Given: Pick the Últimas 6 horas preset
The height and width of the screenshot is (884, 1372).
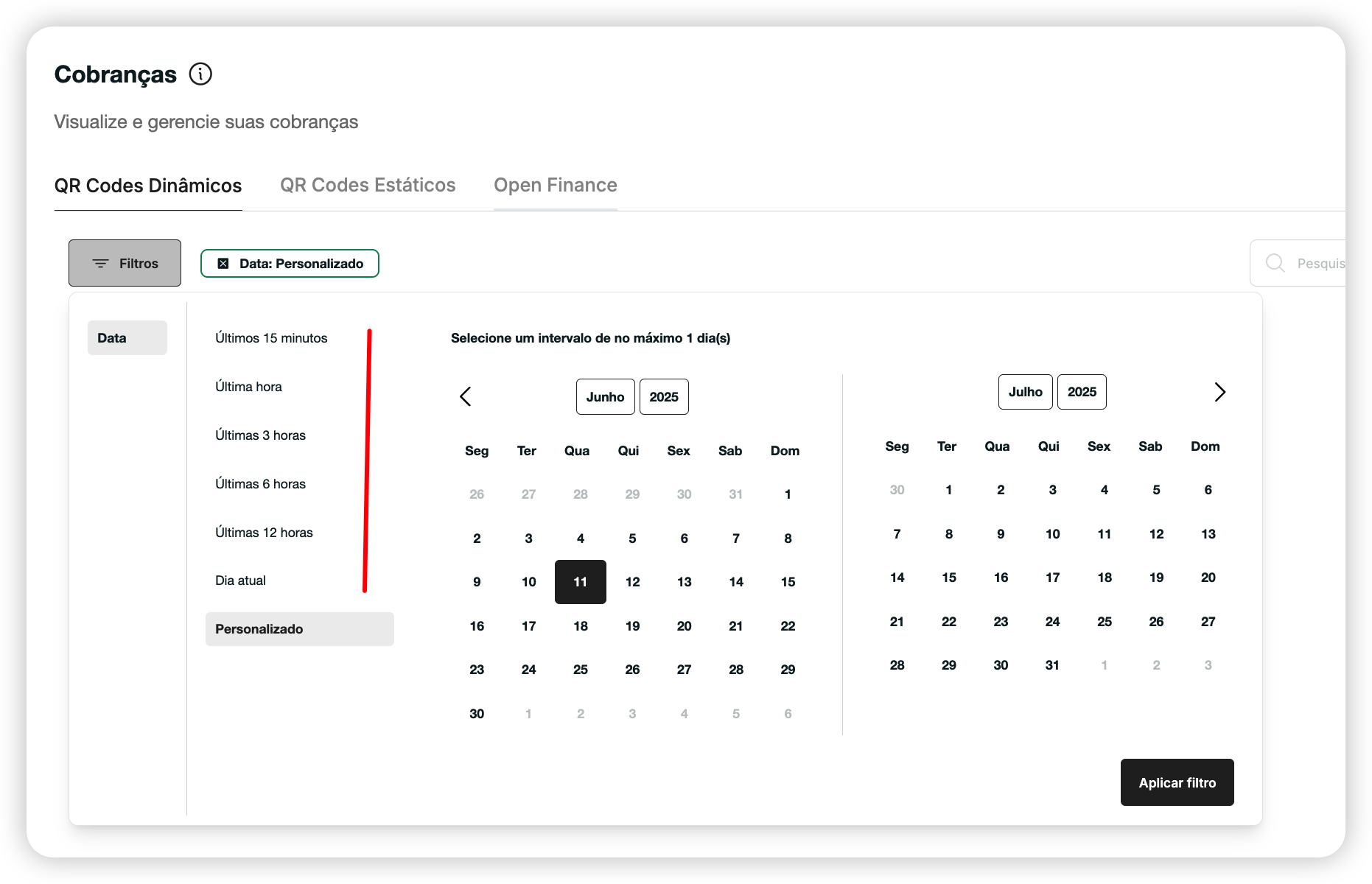Looking at the screenshot, I should [260, 484].
